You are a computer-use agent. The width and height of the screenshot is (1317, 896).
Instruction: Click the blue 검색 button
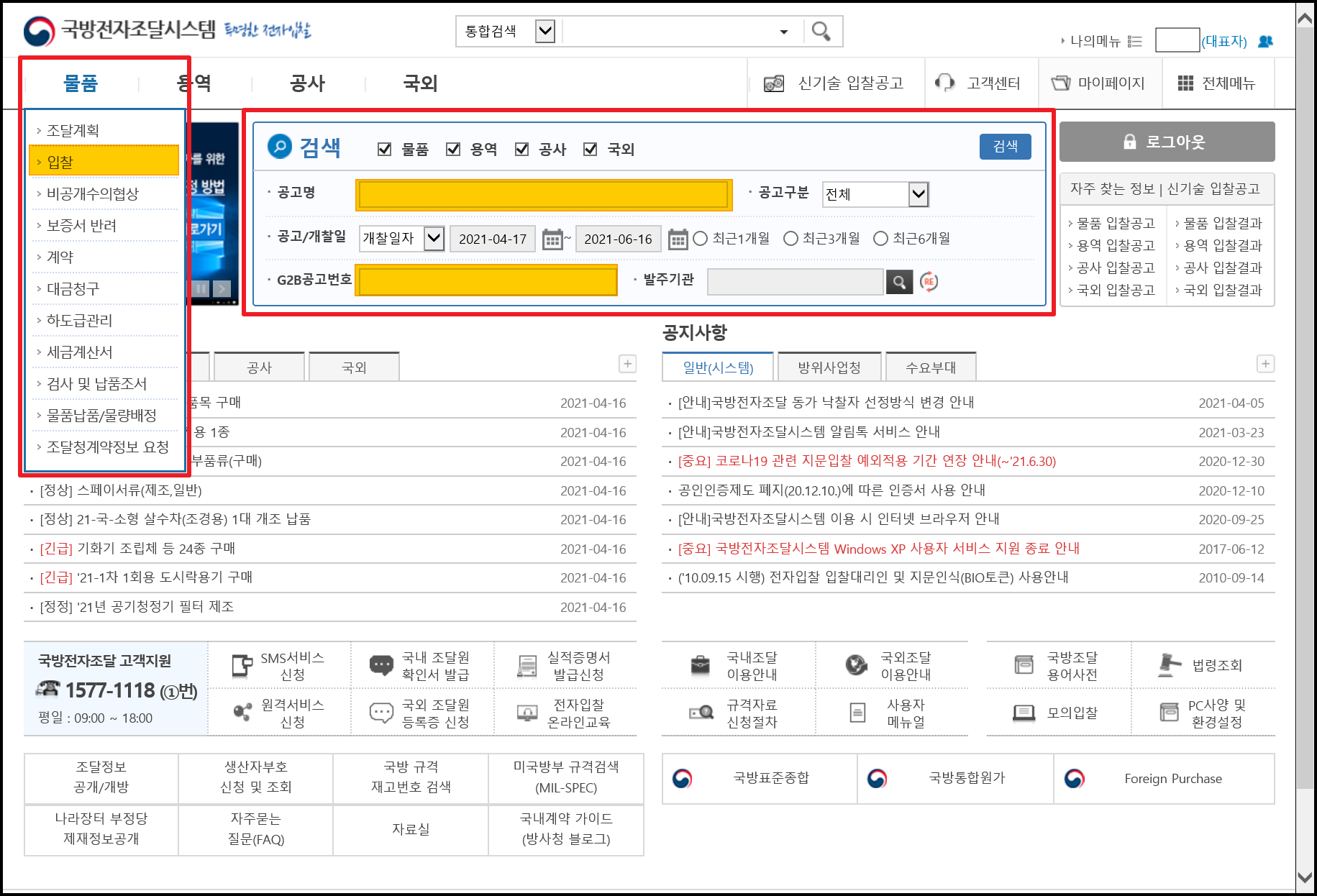coord(1005,147)
